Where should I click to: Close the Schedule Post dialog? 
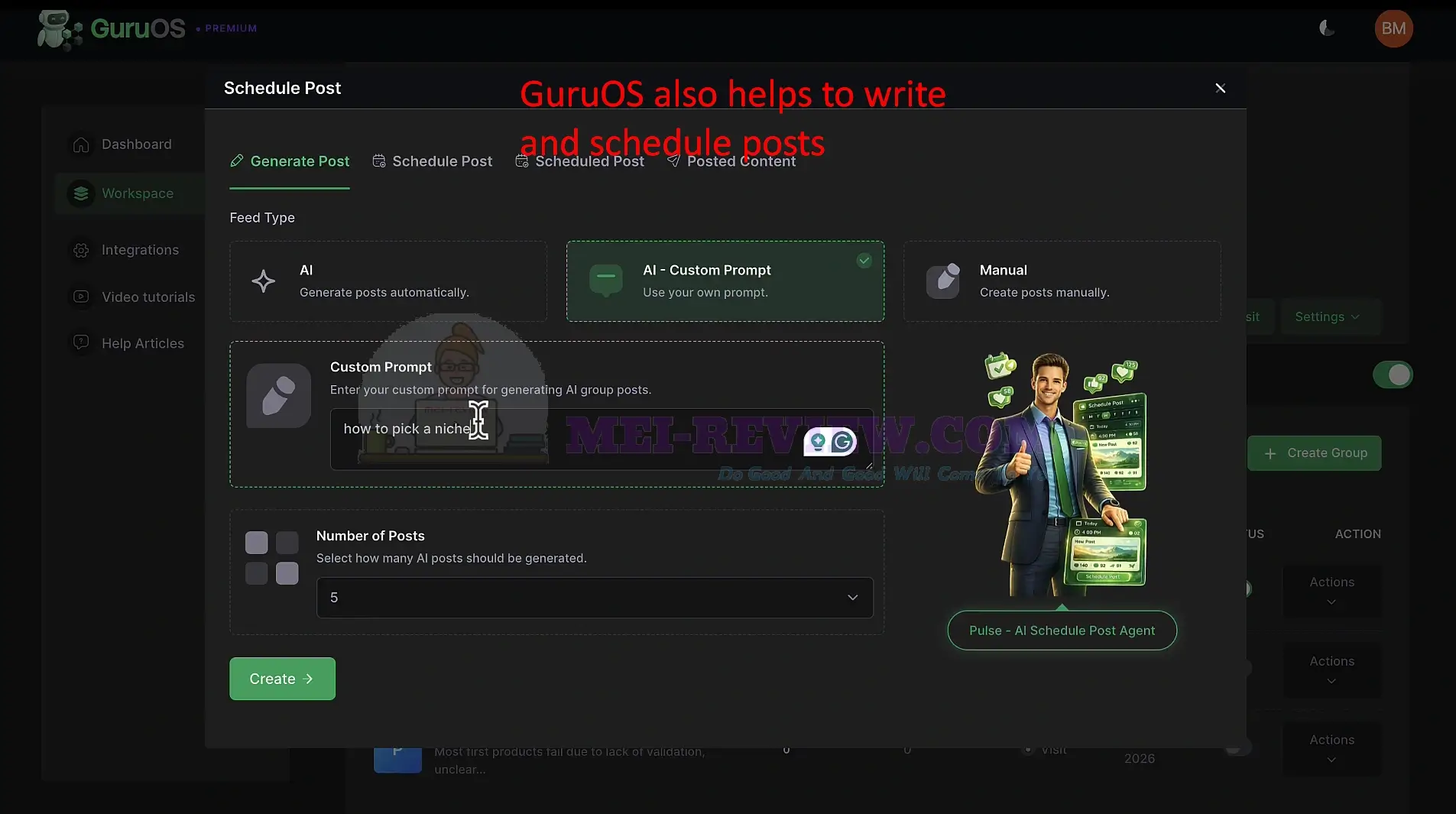(x=1220, y=88)
